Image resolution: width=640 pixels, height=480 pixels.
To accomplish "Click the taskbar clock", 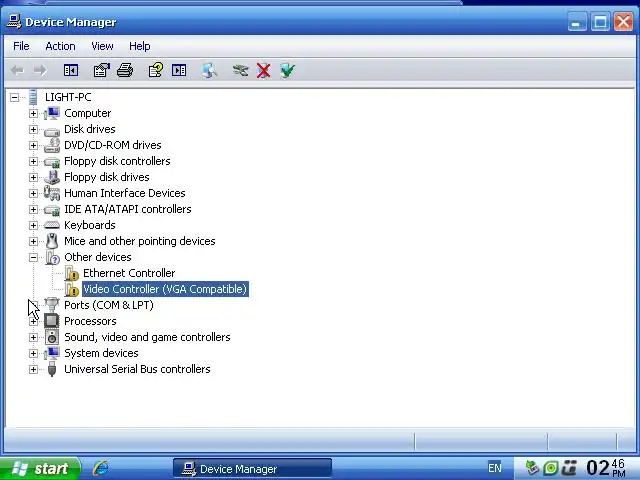I will point(606,468).
